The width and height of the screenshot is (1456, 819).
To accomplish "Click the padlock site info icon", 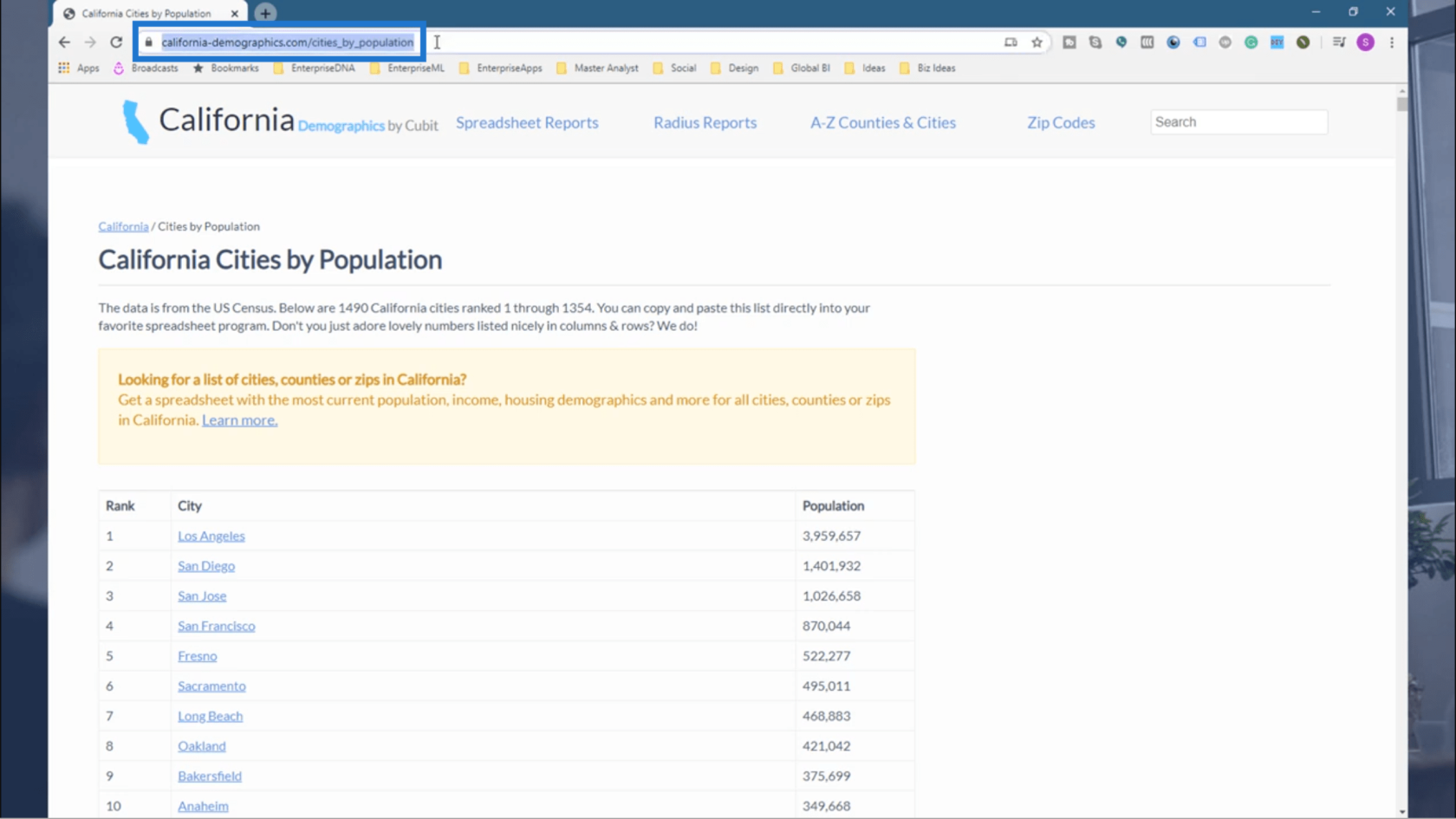I will [149, 42].
